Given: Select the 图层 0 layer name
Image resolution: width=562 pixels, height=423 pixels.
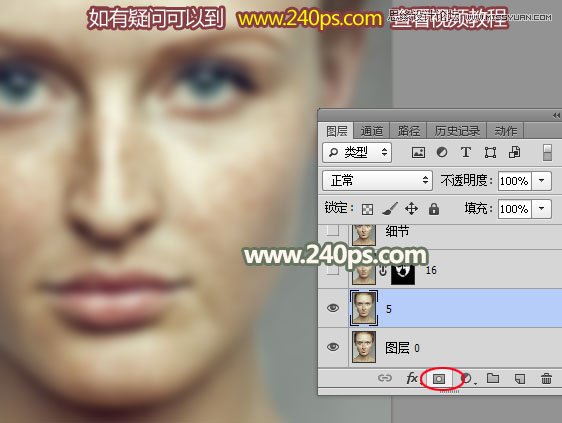Looking at the screenshot, I should 402,348.
